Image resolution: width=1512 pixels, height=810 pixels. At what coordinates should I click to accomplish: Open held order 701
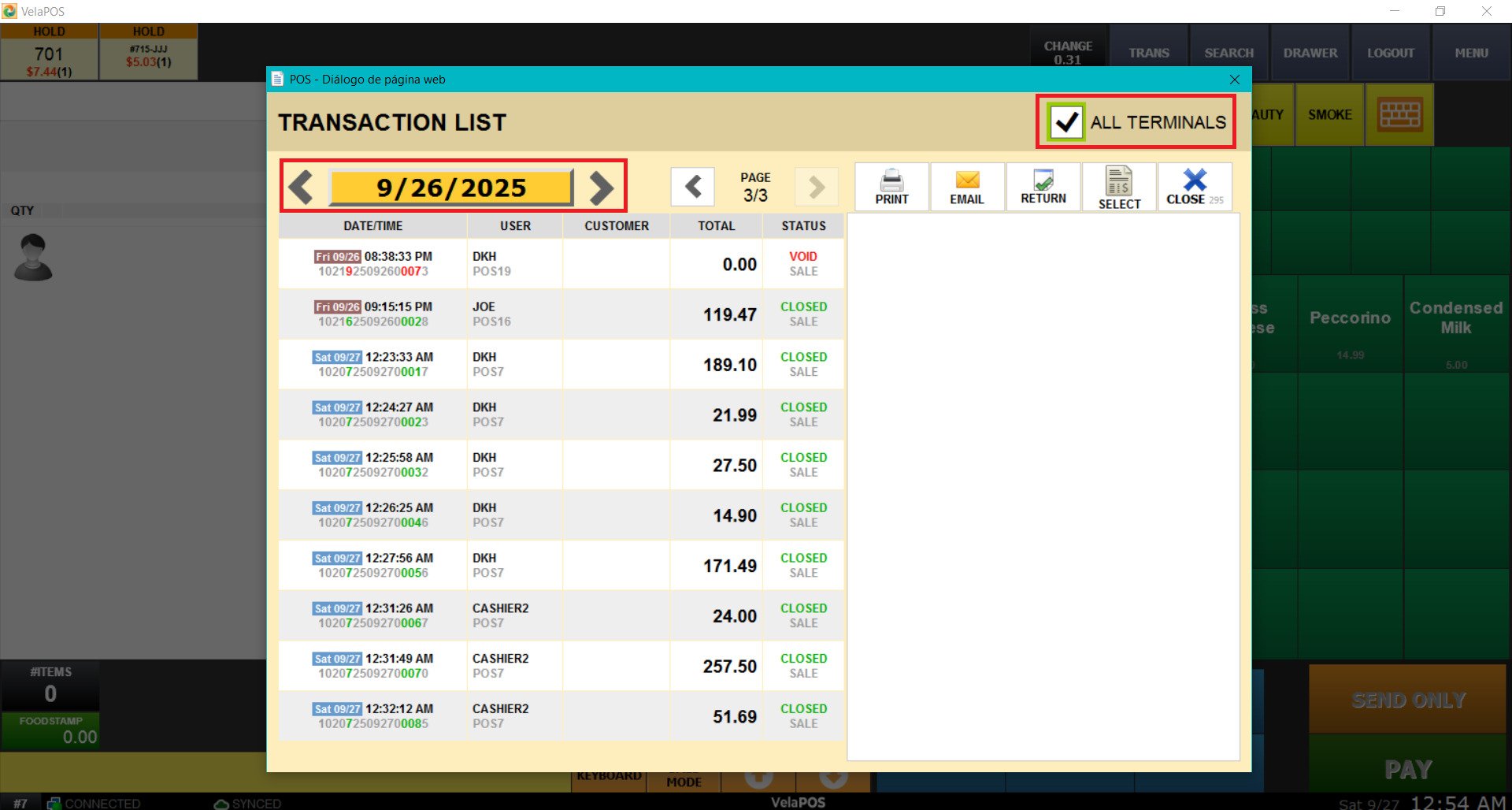click(x=49, y=53)
